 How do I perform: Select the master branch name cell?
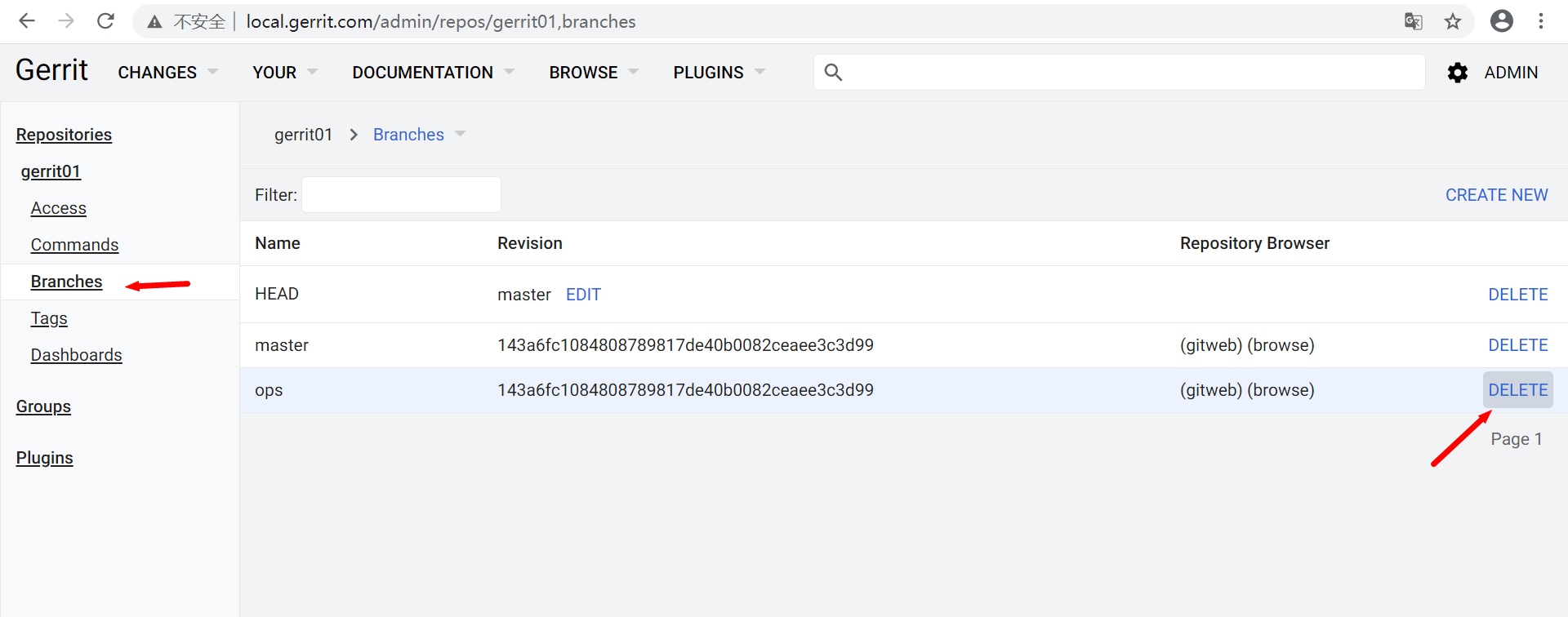tap(282, 345)
